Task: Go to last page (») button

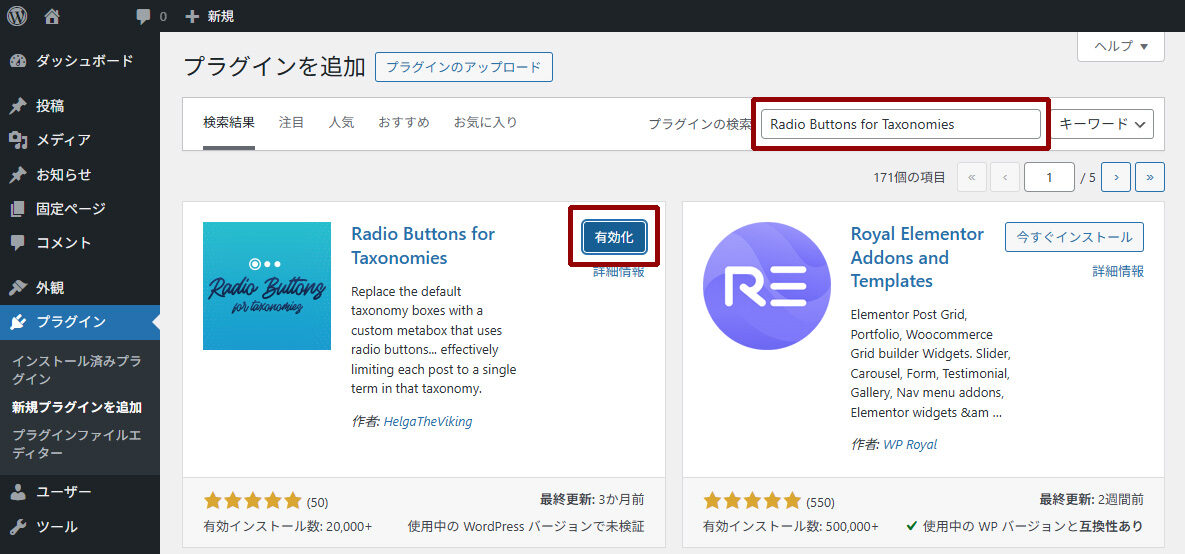Action: 1149,178
